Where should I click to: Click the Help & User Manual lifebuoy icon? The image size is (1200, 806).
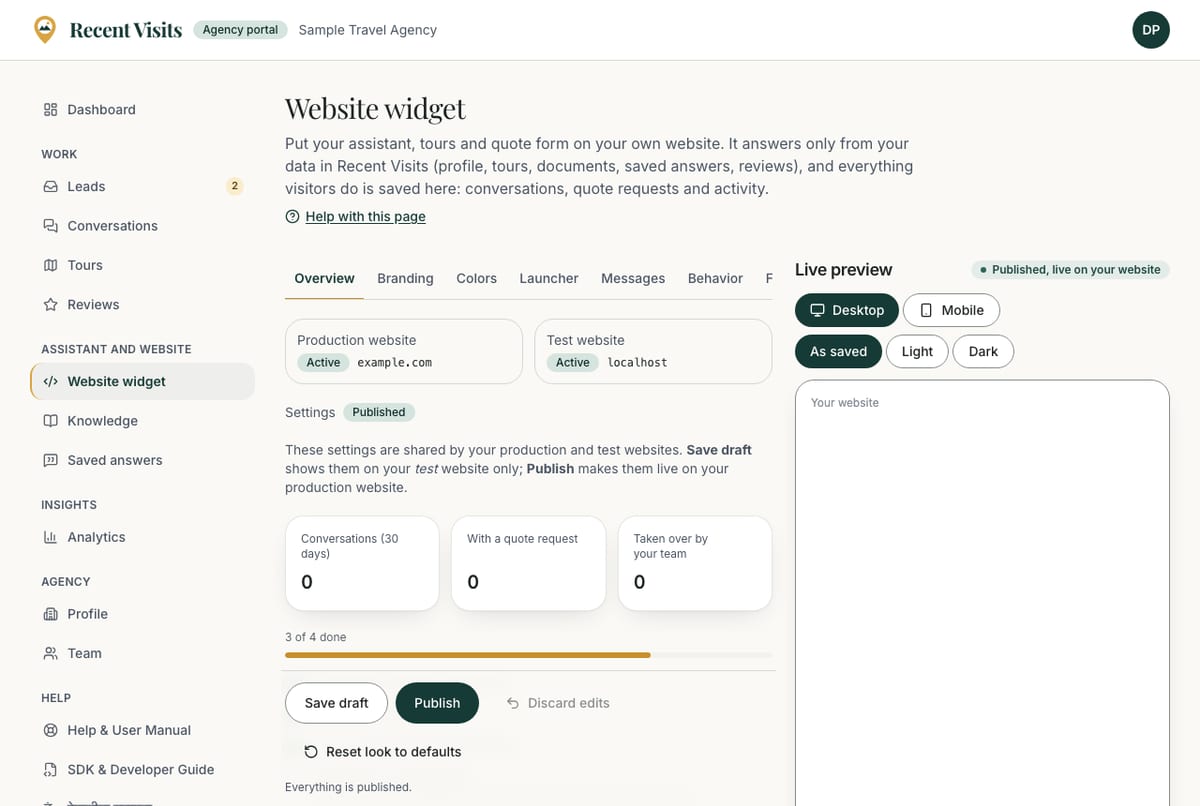[50, 731]
